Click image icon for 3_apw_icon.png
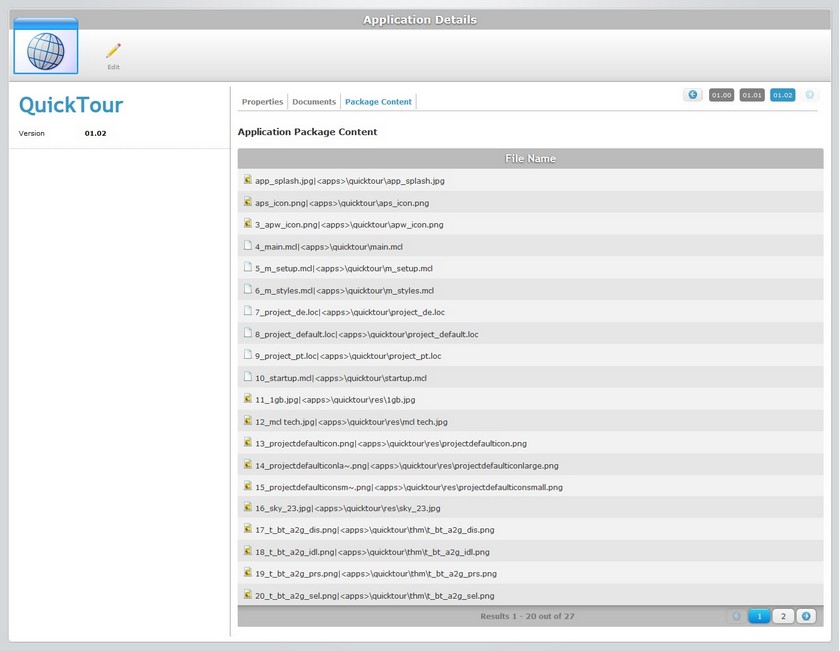Screen dimensions: 840x651 [x=248, y=223]
